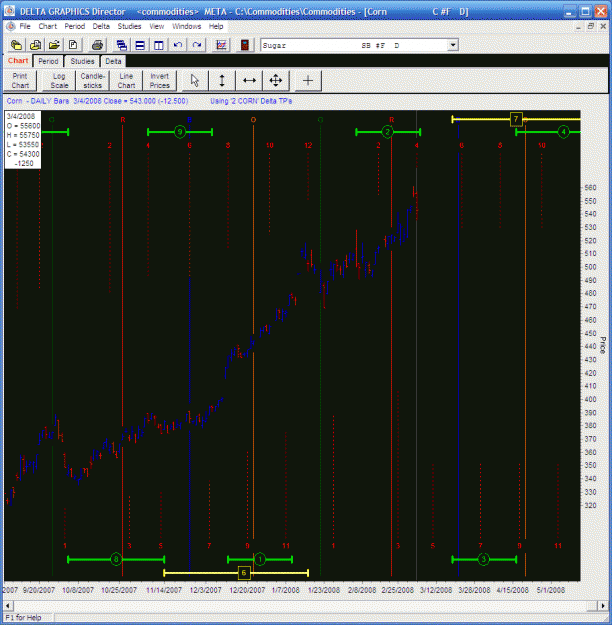612x625 pixels.
Task: Click the undo arrow icon
Action: 178,45
